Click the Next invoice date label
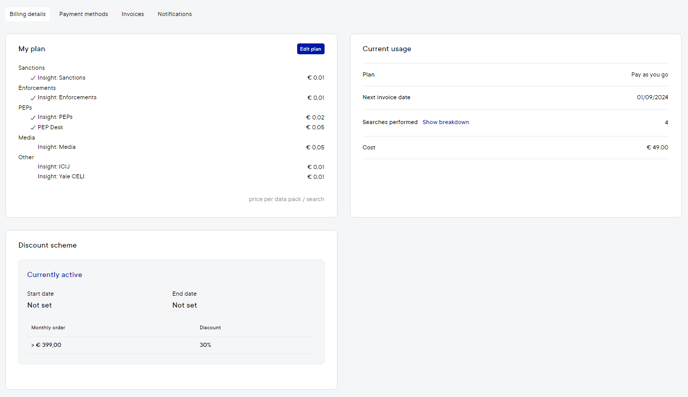 (386, 97)
